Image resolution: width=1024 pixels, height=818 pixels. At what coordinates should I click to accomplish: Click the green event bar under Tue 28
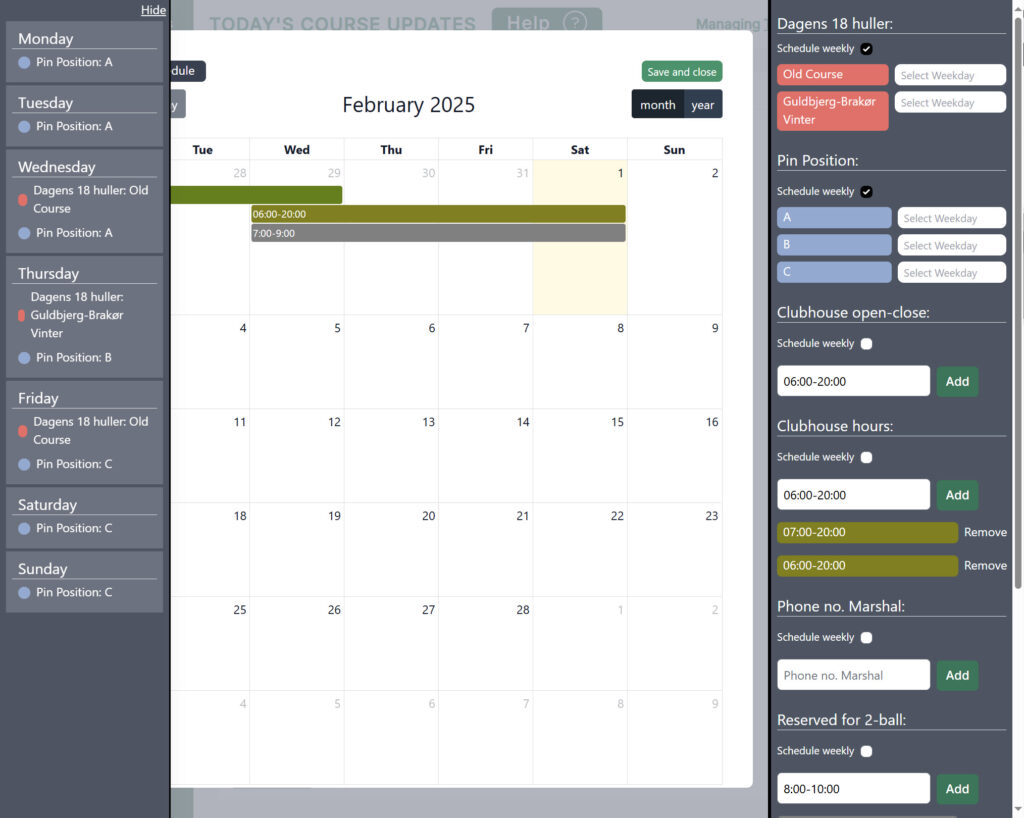(256, 195)
